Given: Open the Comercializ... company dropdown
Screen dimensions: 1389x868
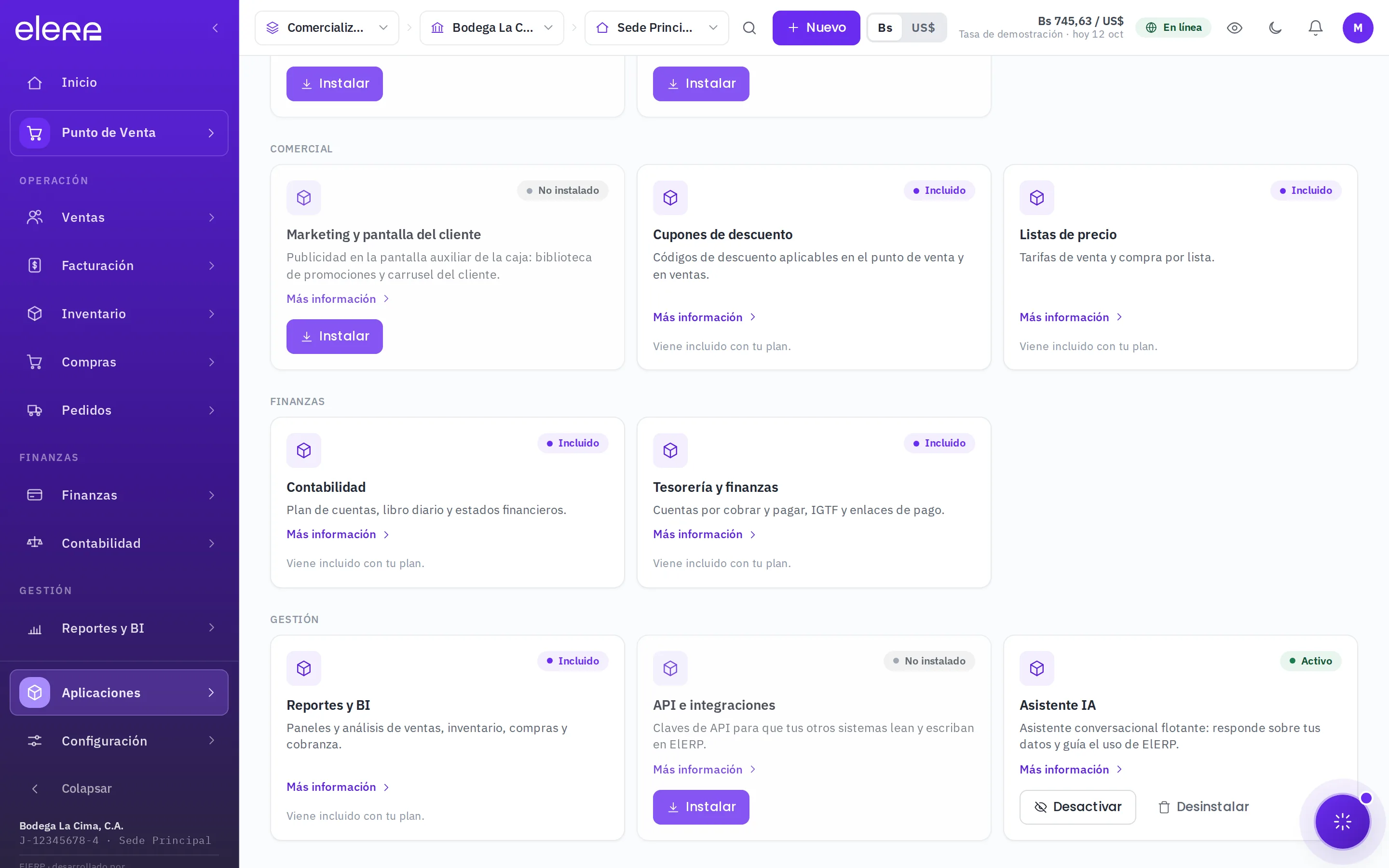Looking at the screenshot, I should pos(327,27).
